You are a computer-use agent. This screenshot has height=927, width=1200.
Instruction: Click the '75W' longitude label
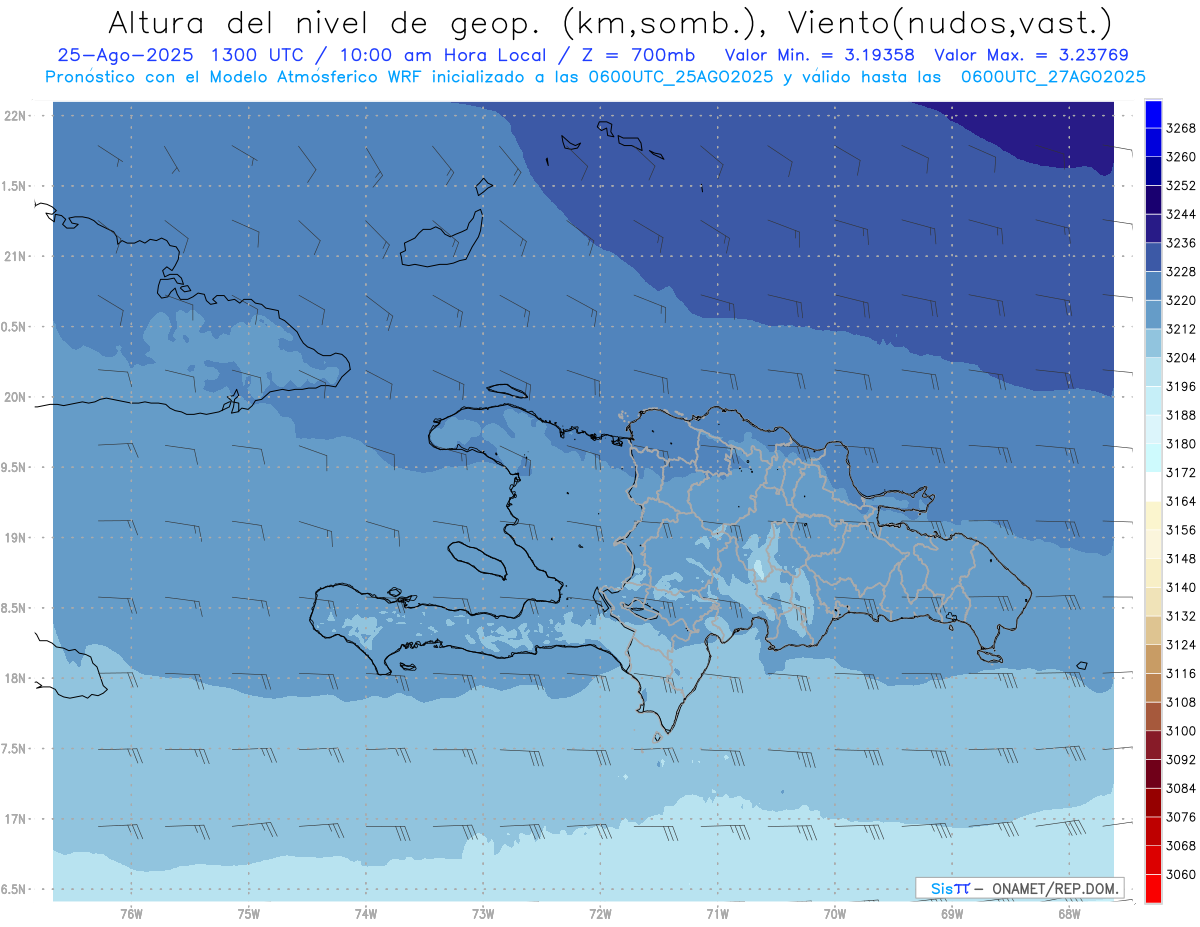click(x=249, y=914)
